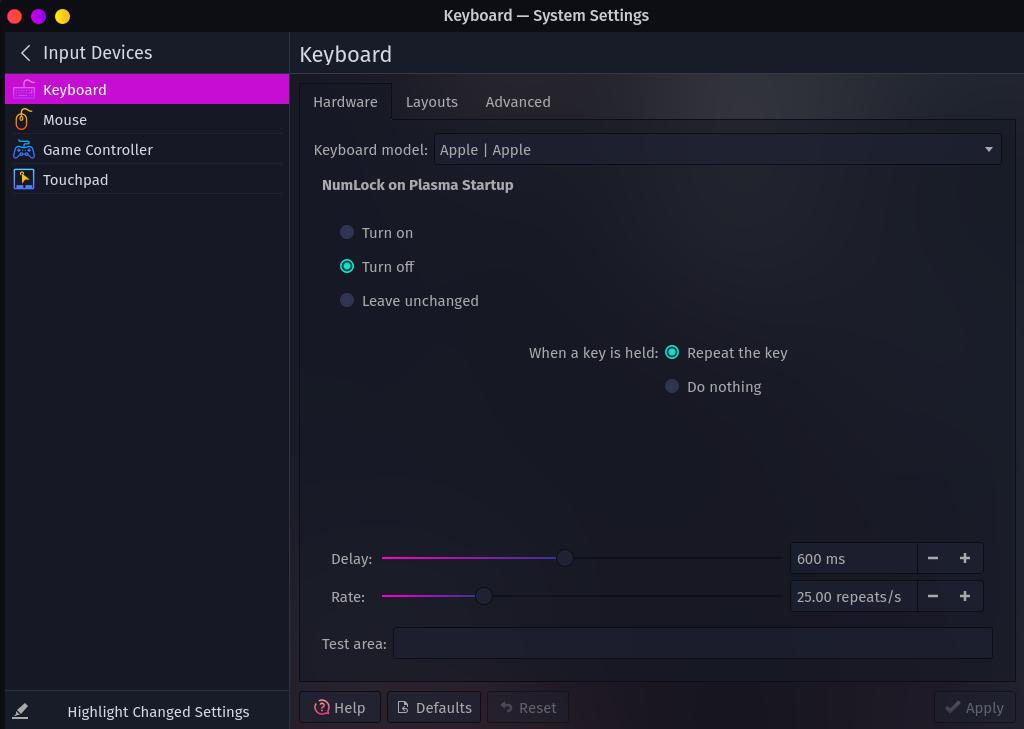Click the back arrow beside Input Devices
This screenshot has height=729, width=1024.
[x=25, y=53]
